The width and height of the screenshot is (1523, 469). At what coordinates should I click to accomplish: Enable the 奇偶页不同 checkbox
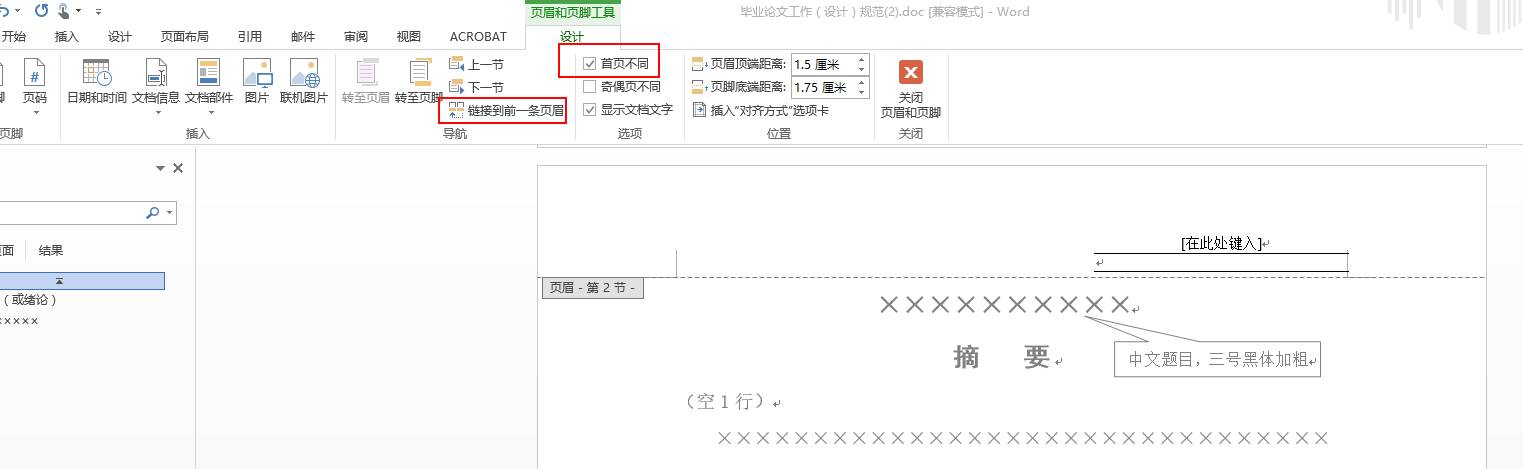(590, 87)
